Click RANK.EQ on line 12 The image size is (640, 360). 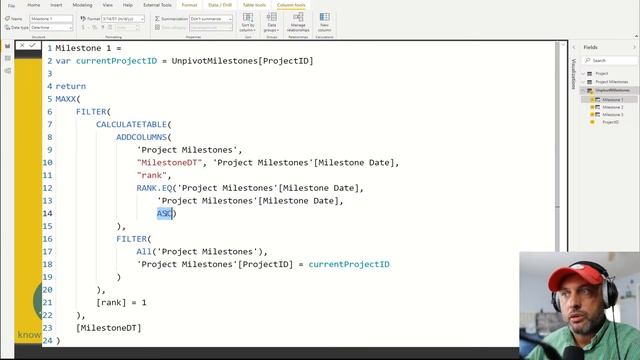[154, 188]
